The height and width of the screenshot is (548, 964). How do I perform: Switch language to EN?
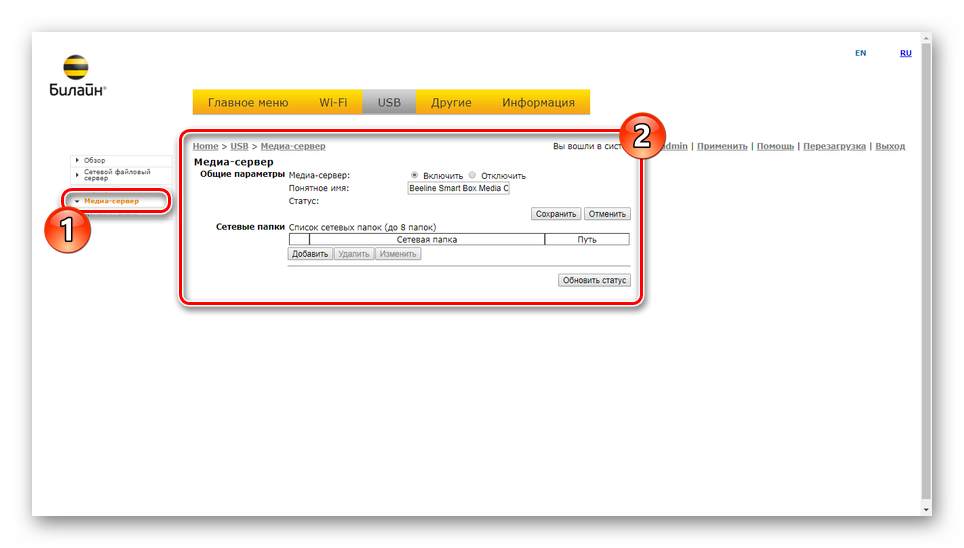coord(860,53)
